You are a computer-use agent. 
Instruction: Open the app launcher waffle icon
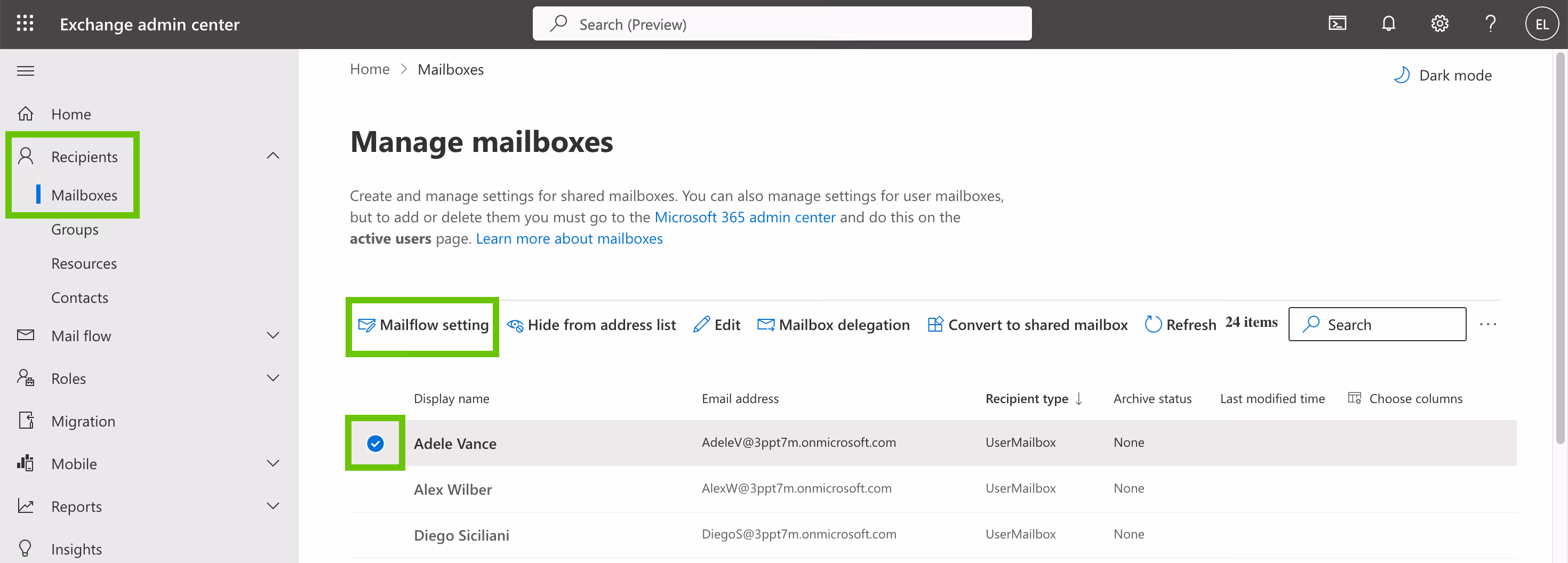pyautogui.click(x=25, y=23)
